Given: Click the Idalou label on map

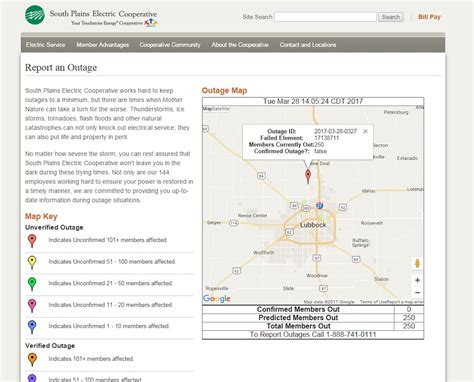Looking at the screenshot, I should (368, 191).
